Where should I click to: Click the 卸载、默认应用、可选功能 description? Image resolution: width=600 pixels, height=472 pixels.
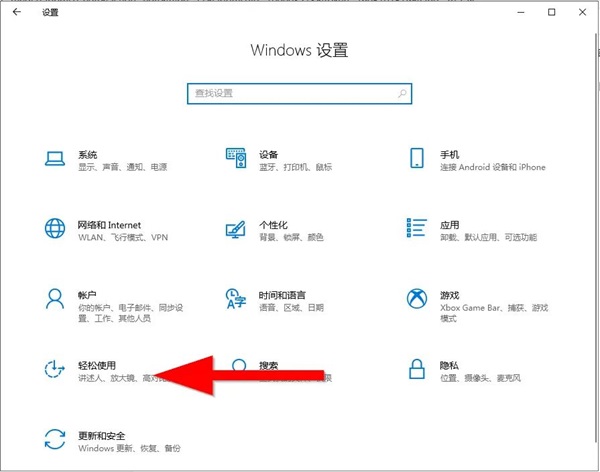point(489,237)
